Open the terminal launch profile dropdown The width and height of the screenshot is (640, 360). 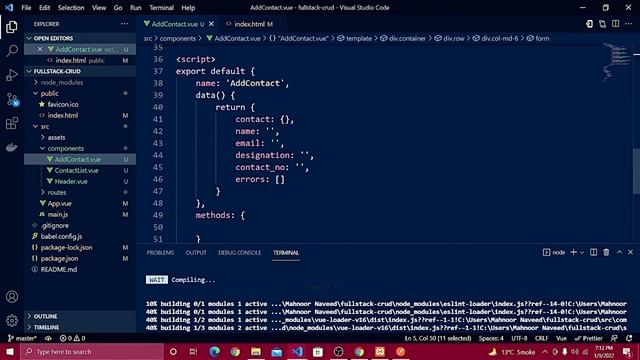click(582, 252)
